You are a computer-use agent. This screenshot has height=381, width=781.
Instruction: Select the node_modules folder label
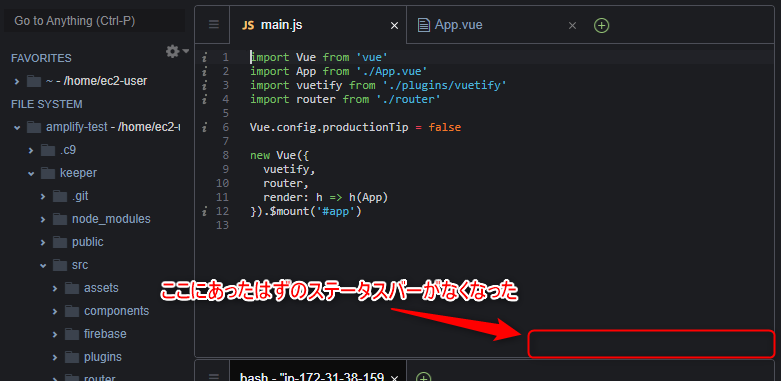click(111, 219)
